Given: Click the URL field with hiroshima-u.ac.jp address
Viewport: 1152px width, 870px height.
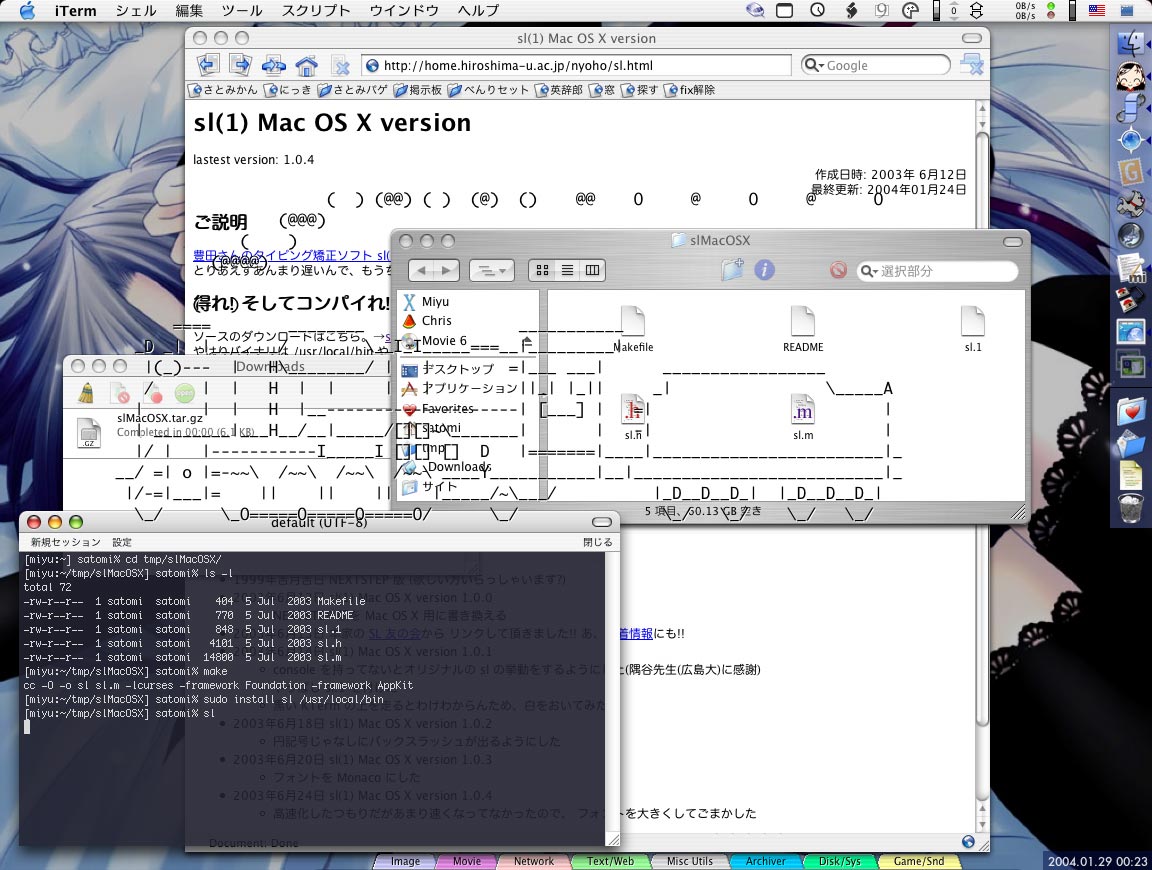Looking at the screenshot, I should [x=576, y=65].
